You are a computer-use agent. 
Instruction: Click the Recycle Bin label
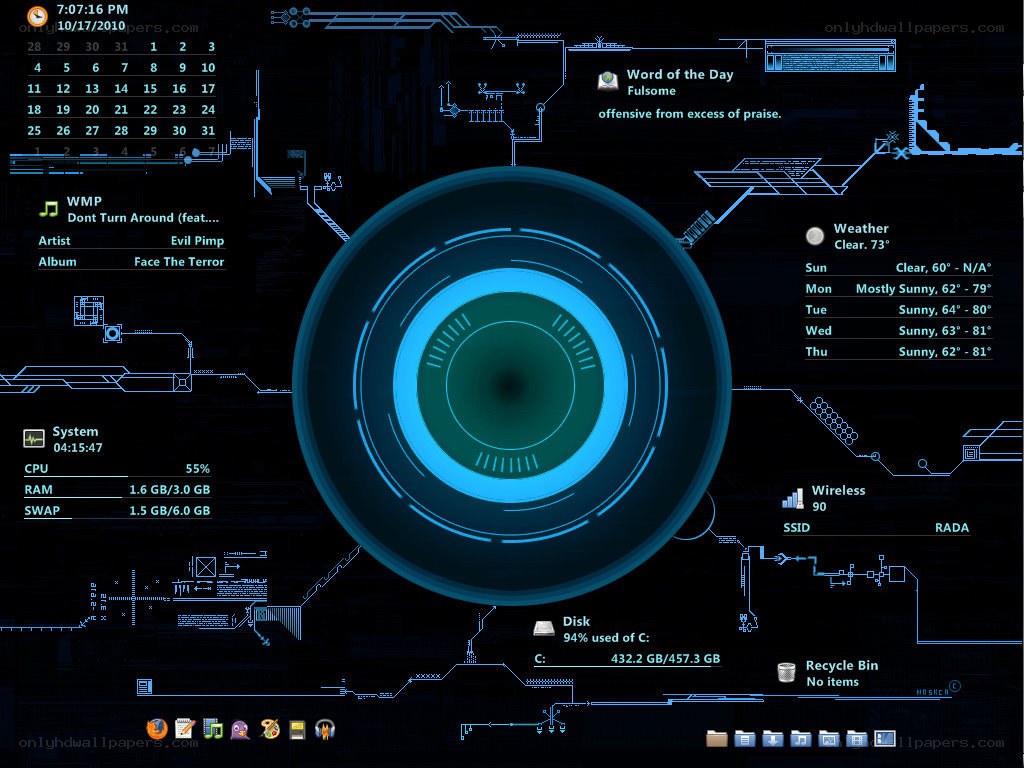click(x=842, y=665)
